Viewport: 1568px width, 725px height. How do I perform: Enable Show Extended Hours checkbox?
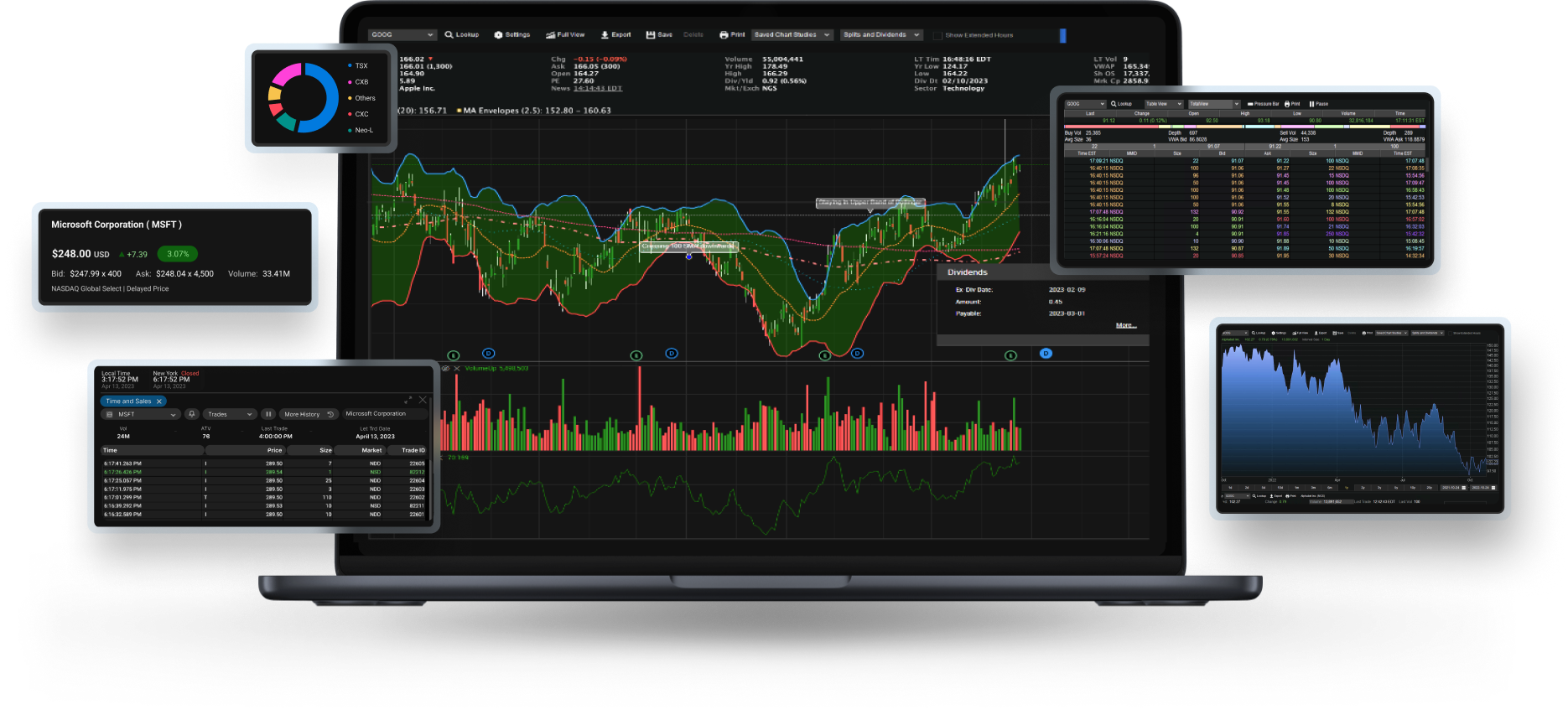tap(937, 36)
